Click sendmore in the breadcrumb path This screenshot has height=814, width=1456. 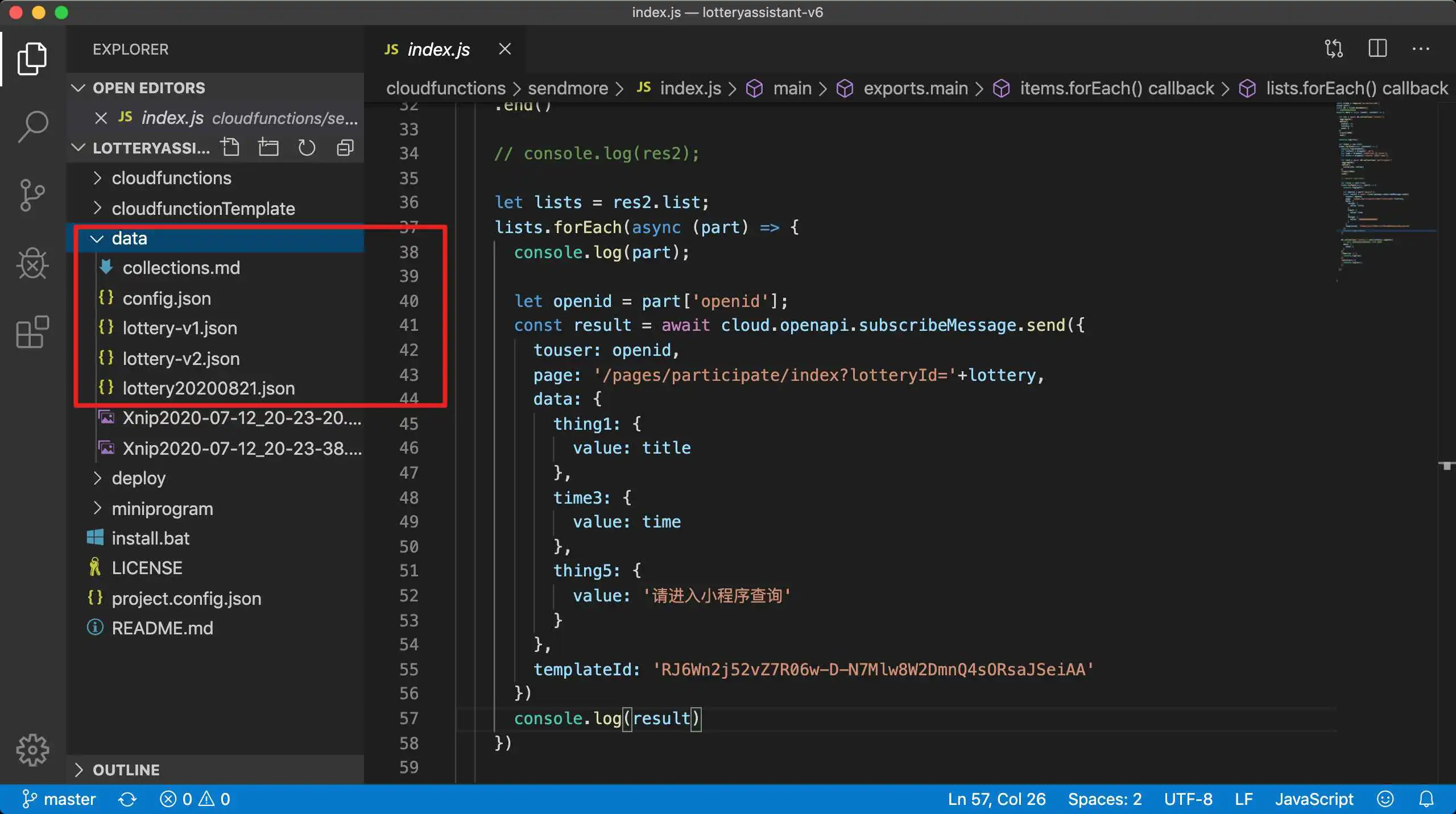568,89
